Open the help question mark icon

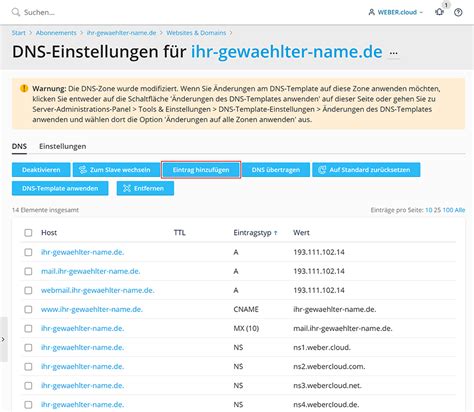(458, 12)
